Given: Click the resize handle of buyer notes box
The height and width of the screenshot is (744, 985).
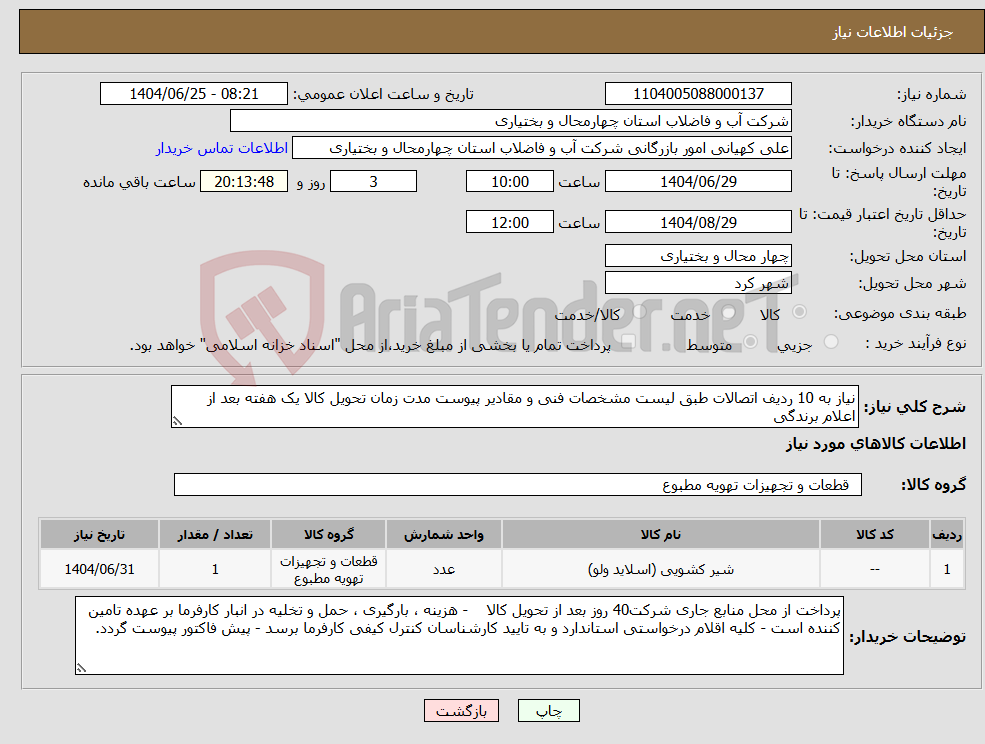Looking at the screenshot, I should pos(81,669).
